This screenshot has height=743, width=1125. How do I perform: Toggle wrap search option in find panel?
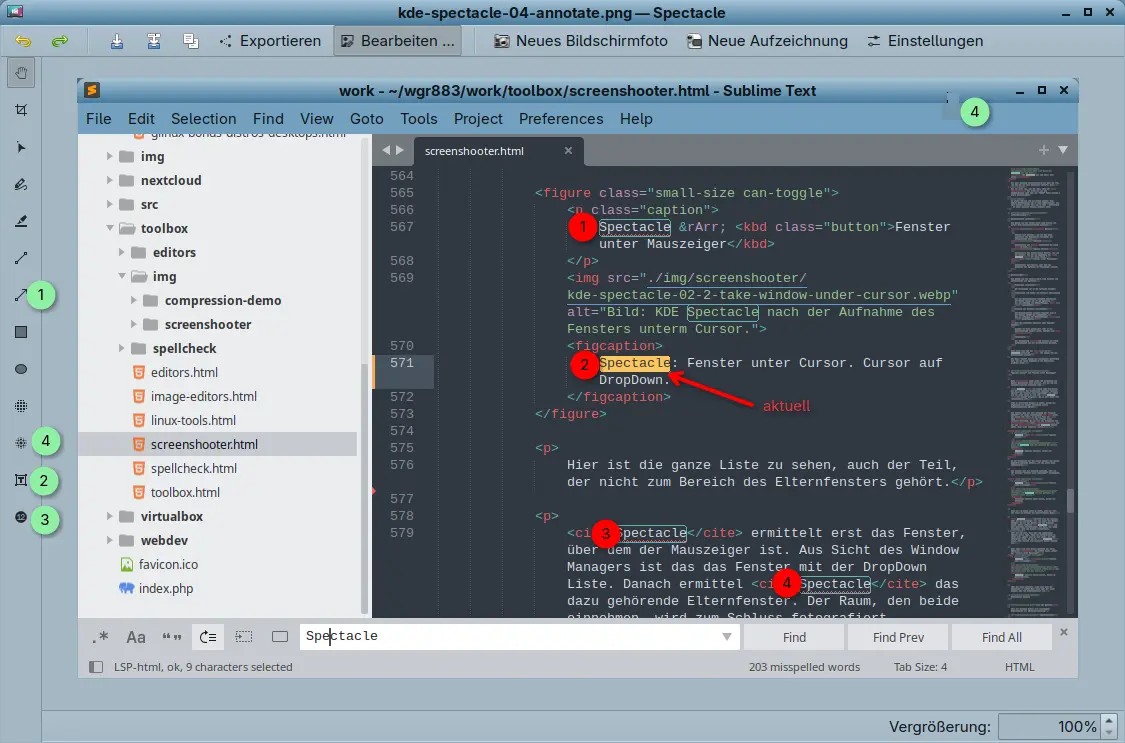coord(208,637)
